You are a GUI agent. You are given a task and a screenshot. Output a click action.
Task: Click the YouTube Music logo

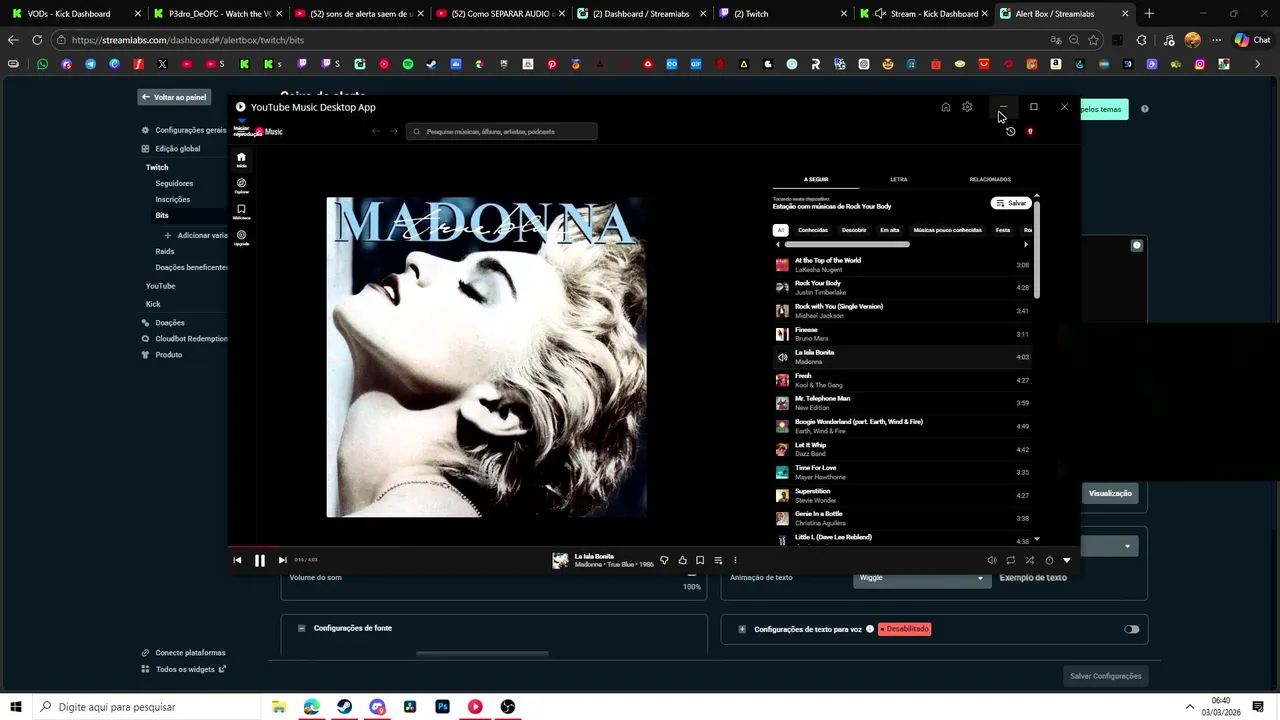point(269,132)
